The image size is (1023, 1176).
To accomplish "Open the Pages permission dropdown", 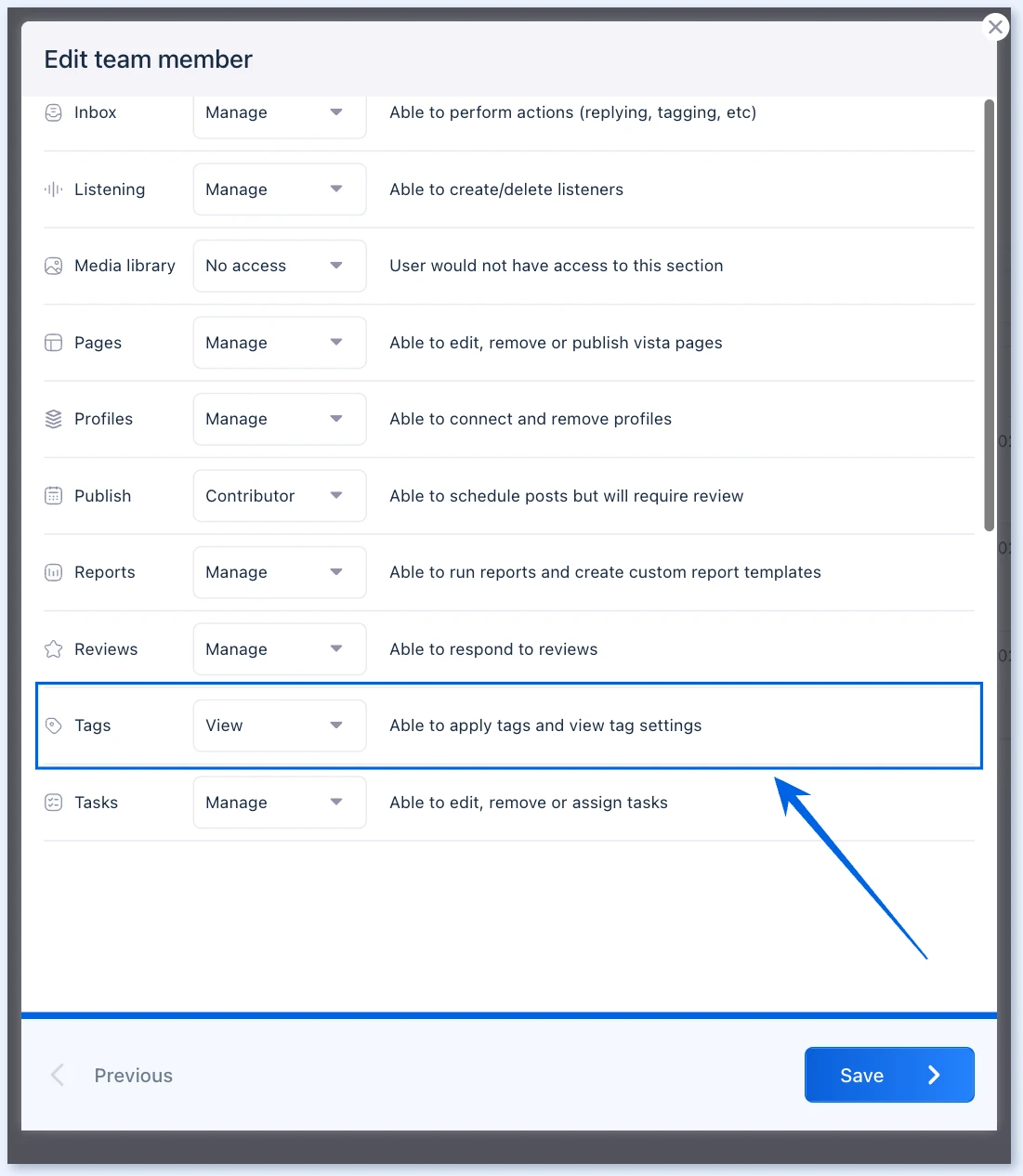I will point(280,343).
